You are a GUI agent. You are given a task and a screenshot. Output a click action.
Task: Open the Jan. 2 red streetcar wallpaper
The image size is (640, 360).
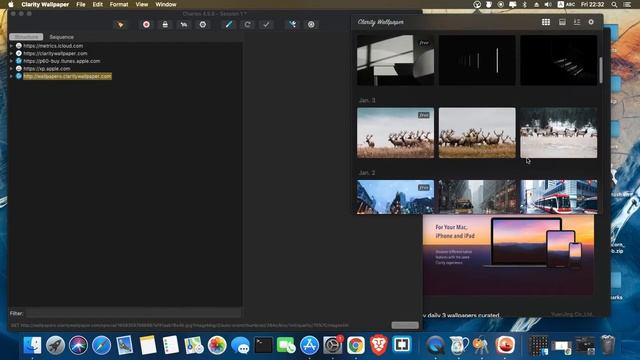click(558, 197)
